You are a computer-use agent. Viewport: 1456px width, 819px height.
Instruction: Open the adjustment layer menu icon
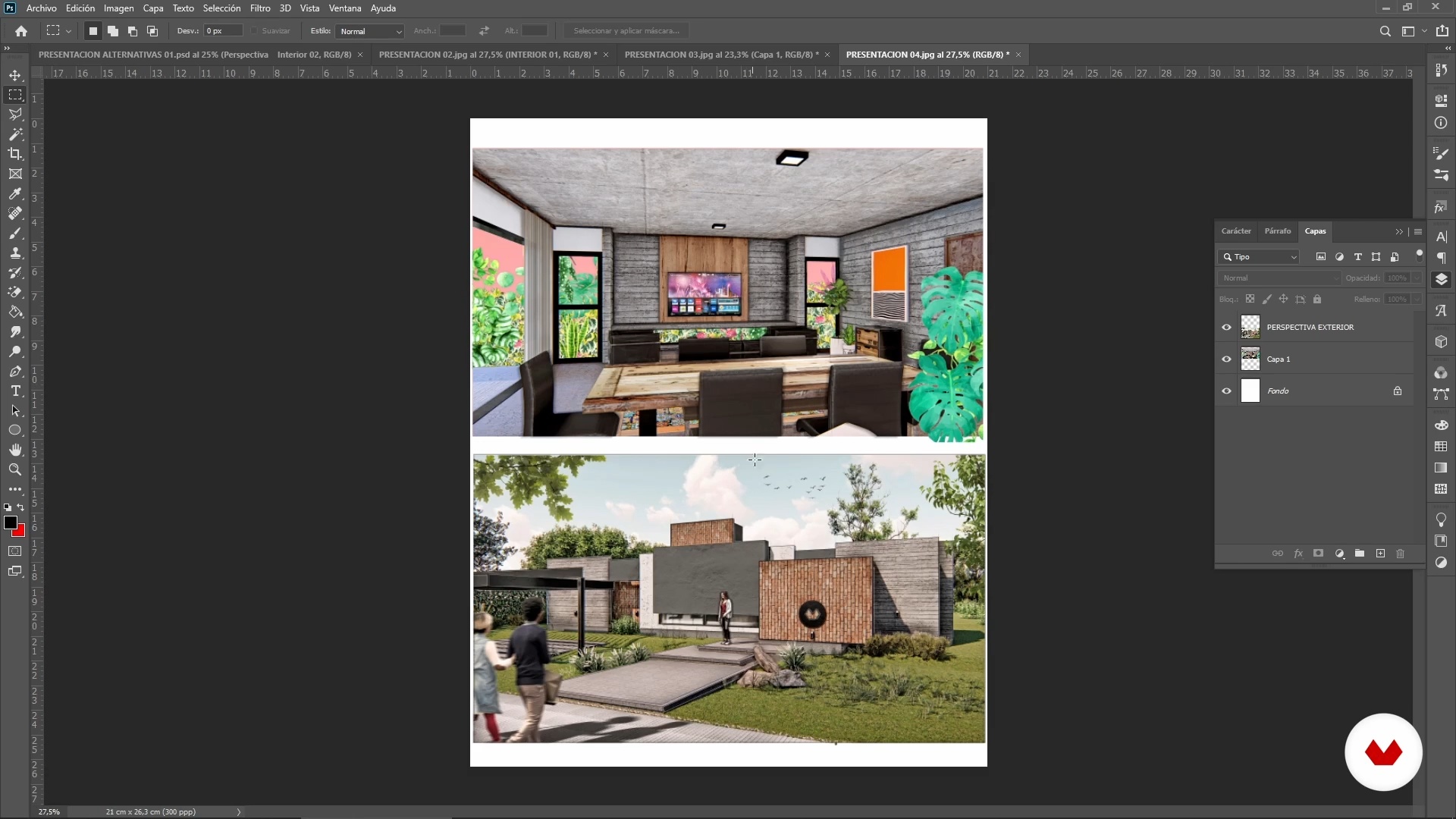(x=1339, y=554)
